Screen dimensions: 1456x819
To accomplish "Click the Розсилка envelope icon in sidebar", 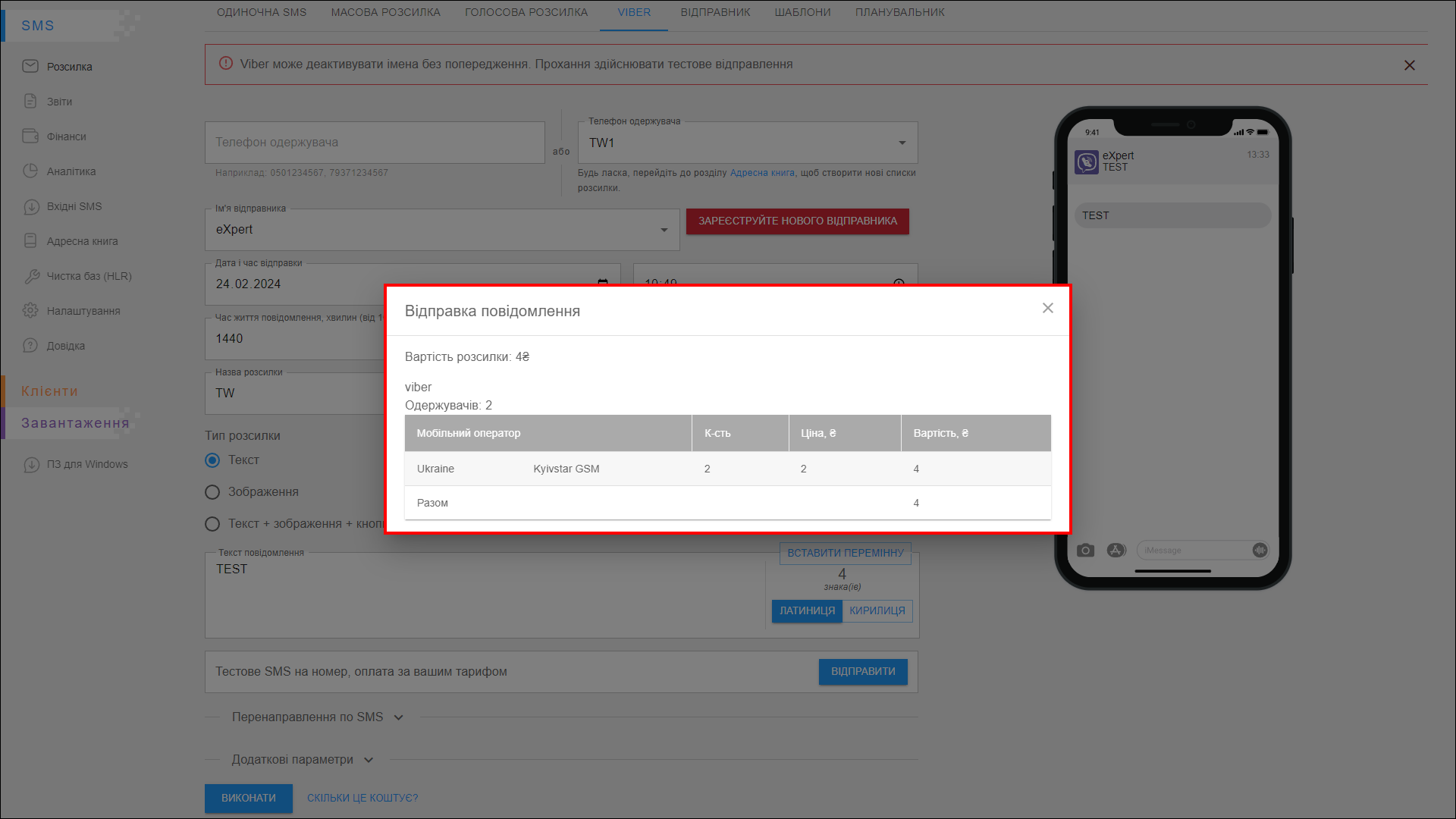I will point(30,67).
